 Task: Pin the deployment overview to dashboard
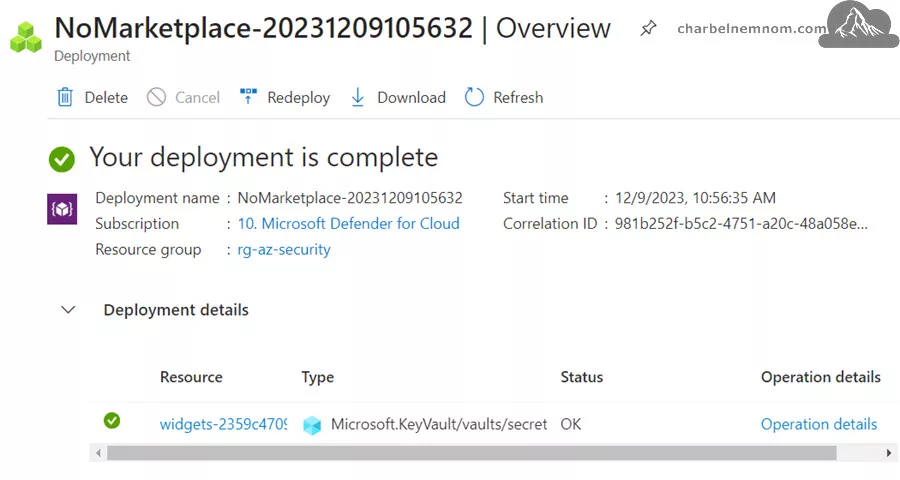648,28
